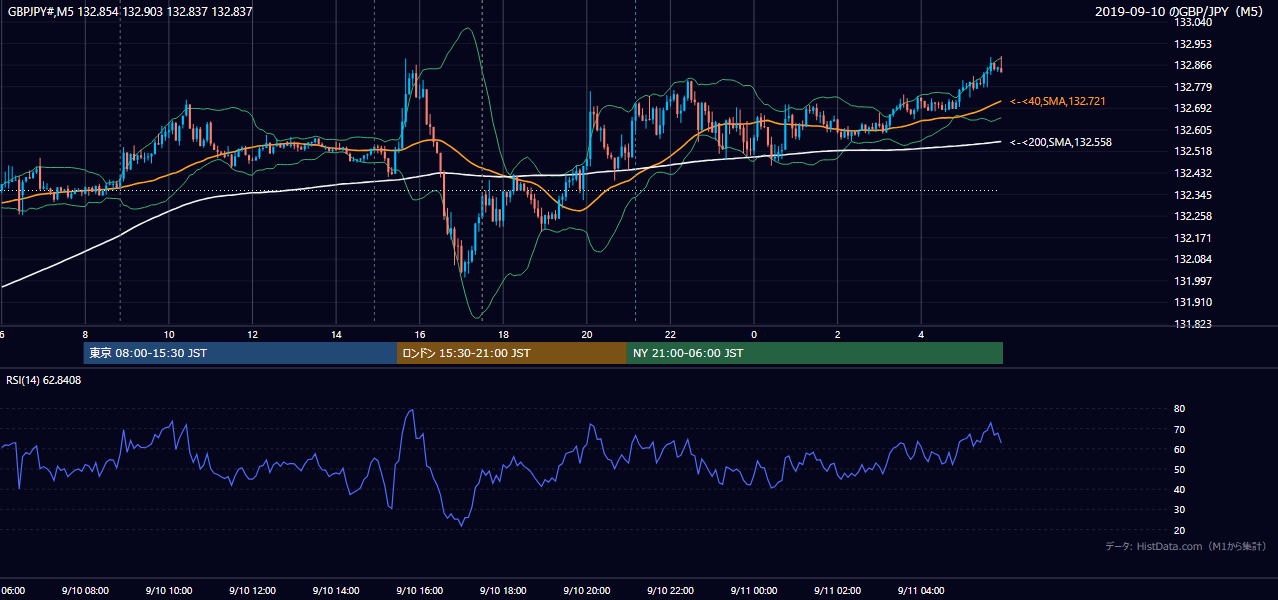The width and height of the screenshot is (1278, 600).
Task: Click time label 9/10 10:00
Action: (169, 591)
